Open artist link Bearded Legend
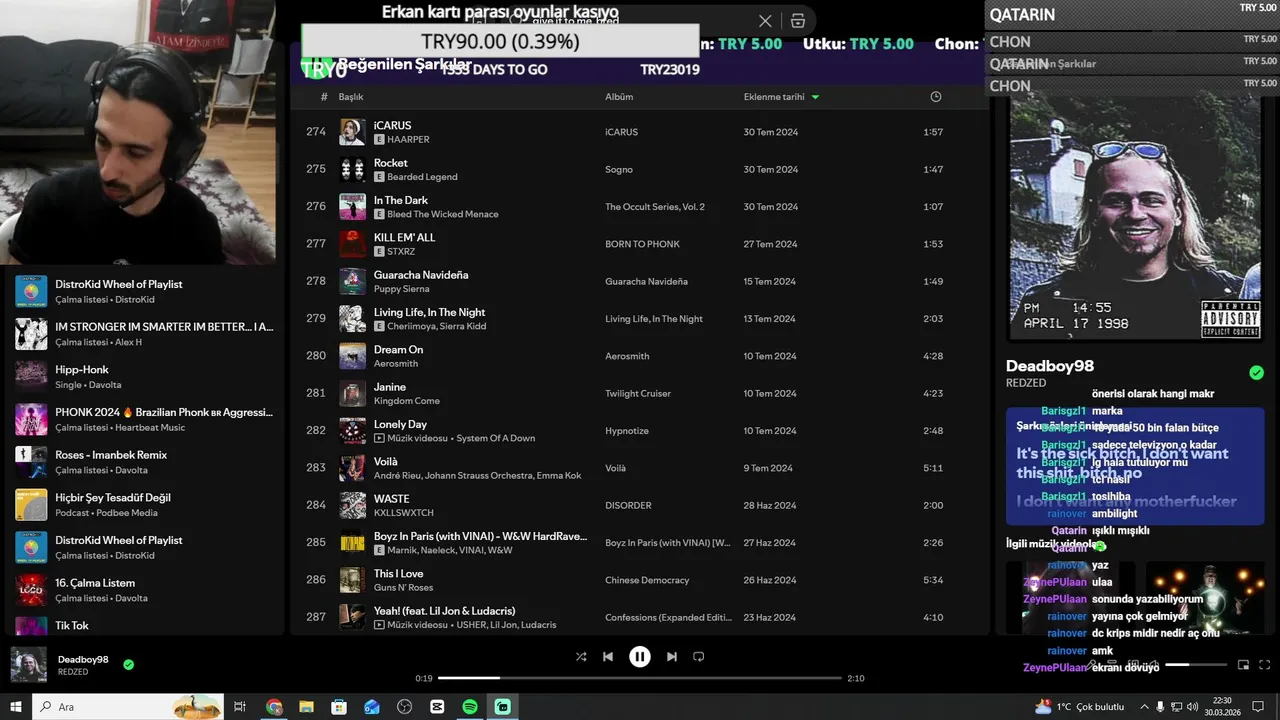 [422, 177]
